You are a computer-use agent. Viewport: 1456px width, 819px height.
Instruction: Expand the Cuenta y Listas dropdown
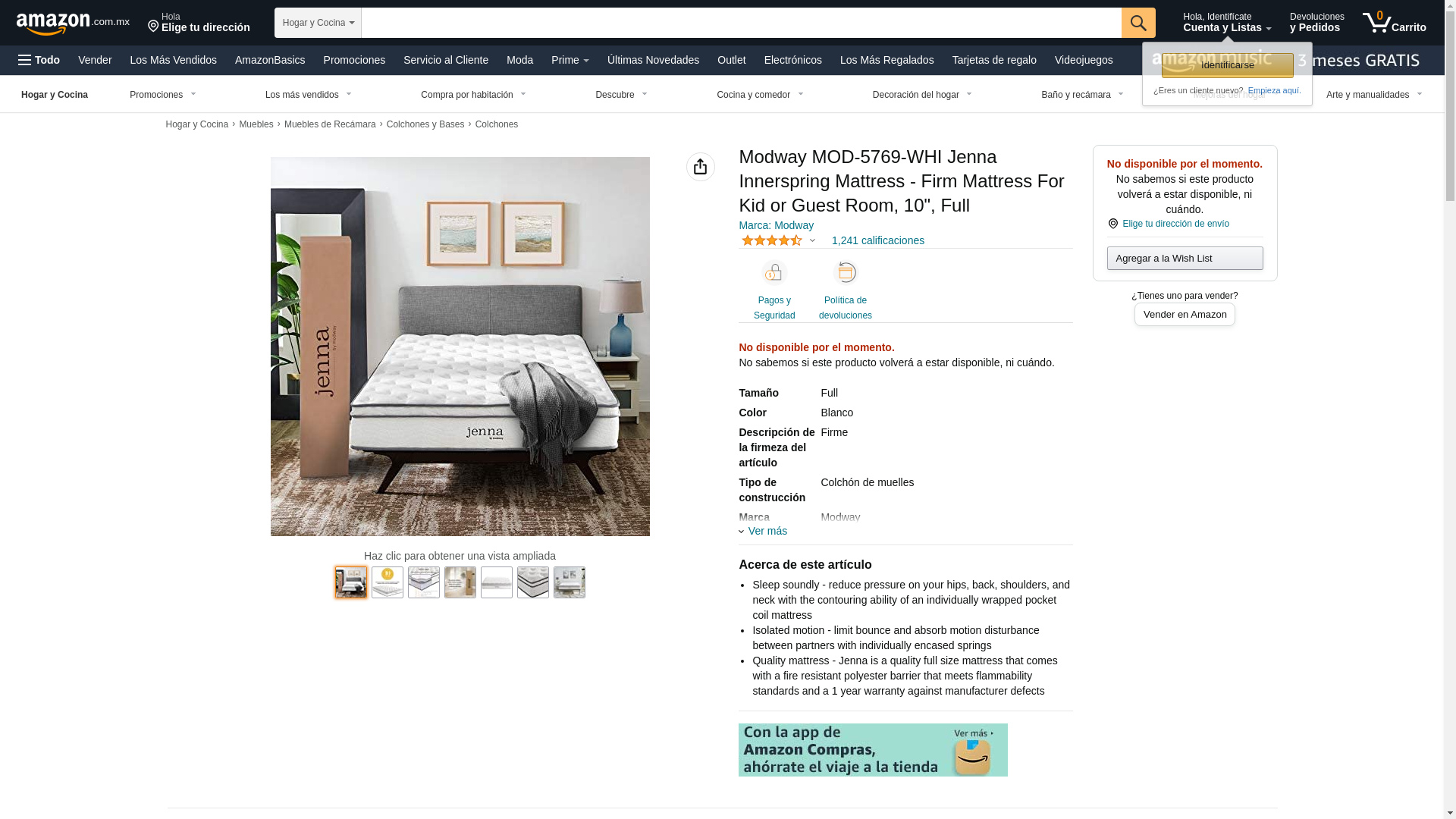pos(1227,23)
